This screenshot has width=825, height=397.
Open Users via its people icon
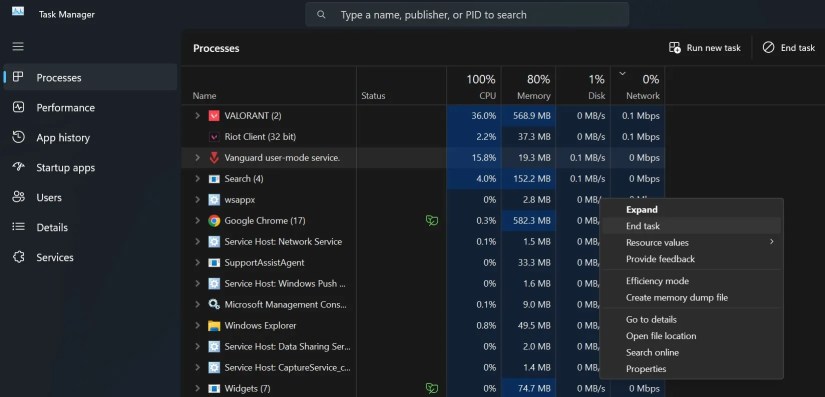(x=18, y=197)
